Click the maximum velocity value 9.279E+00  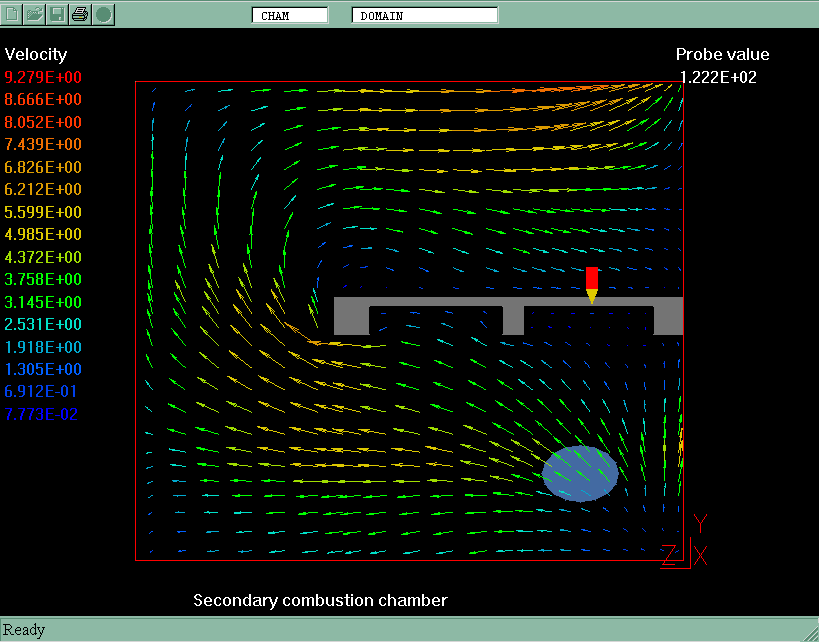(x=43, y=77)
